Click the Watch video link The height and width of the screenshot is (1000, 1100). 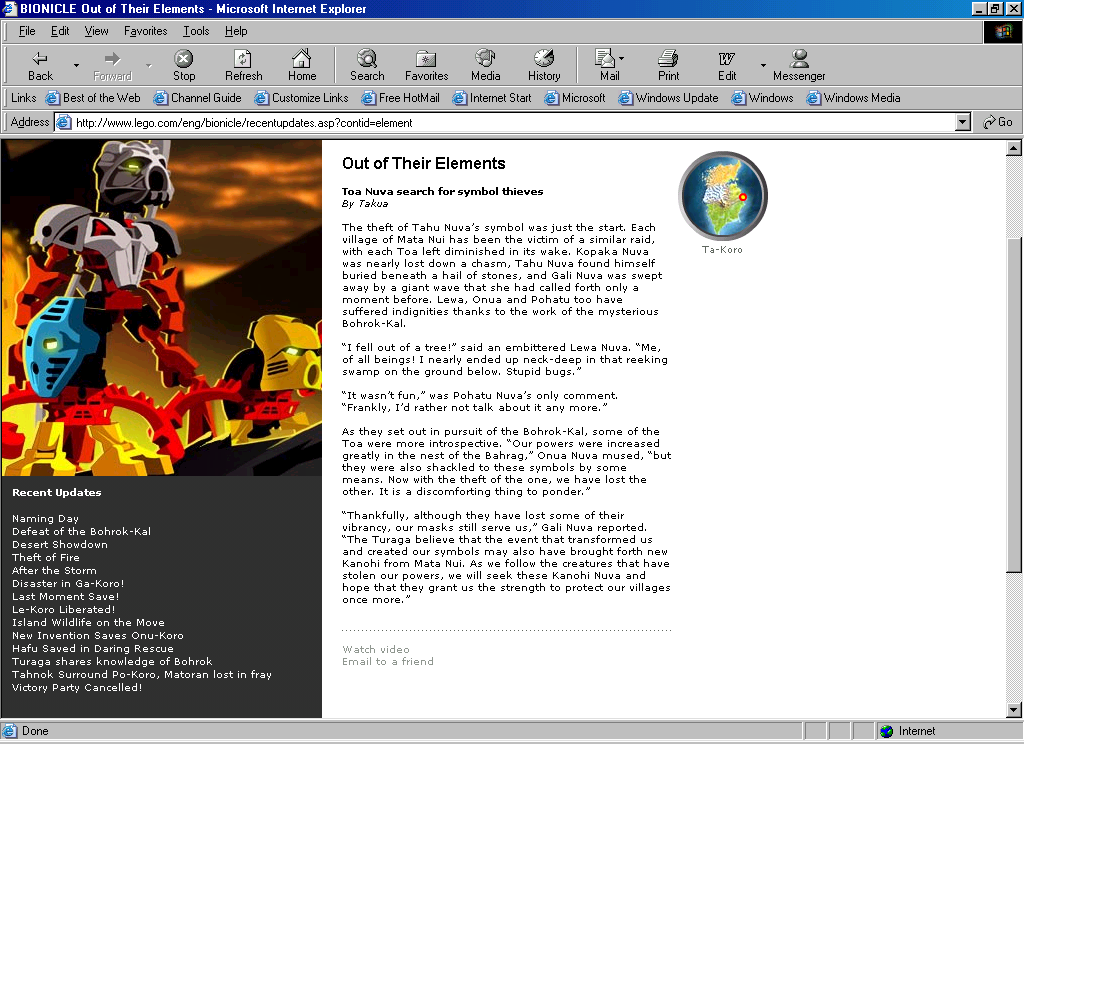click(x=376, y=649)
